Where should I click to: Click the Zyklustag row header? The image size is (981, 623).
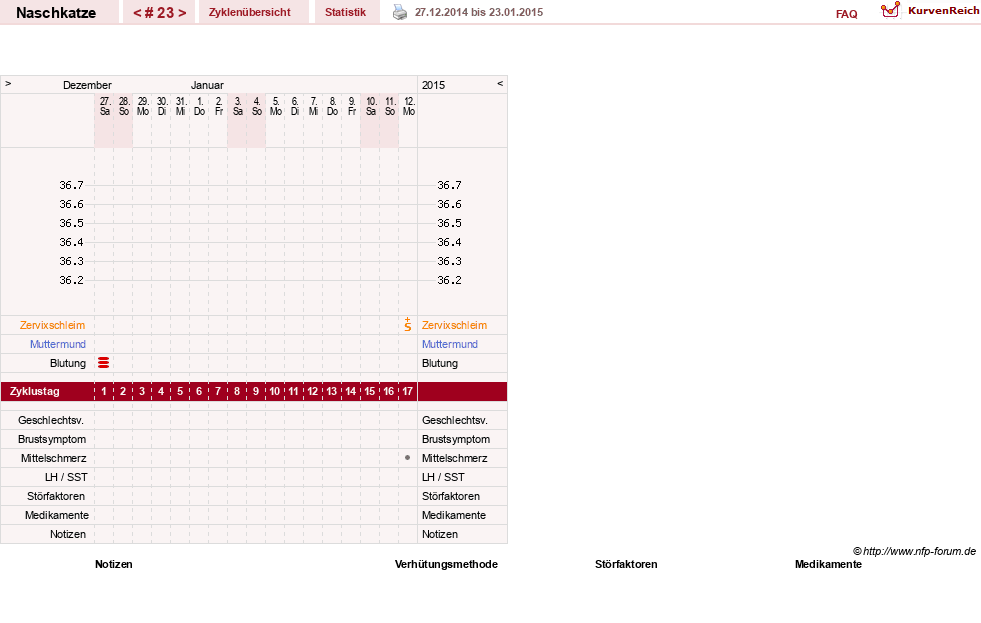[x=35, y=392]
